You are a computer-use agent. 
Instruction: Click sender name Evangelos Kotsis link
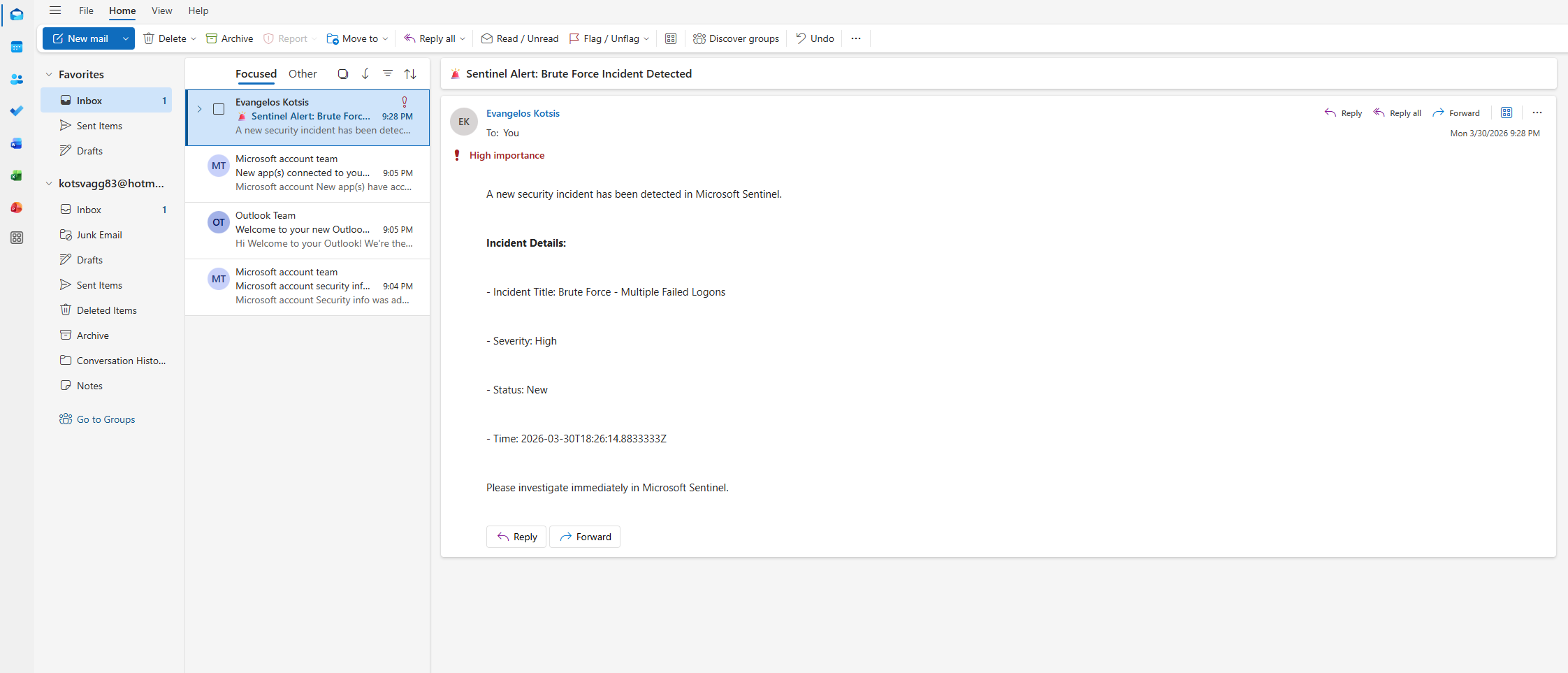(x=523, y=113)
